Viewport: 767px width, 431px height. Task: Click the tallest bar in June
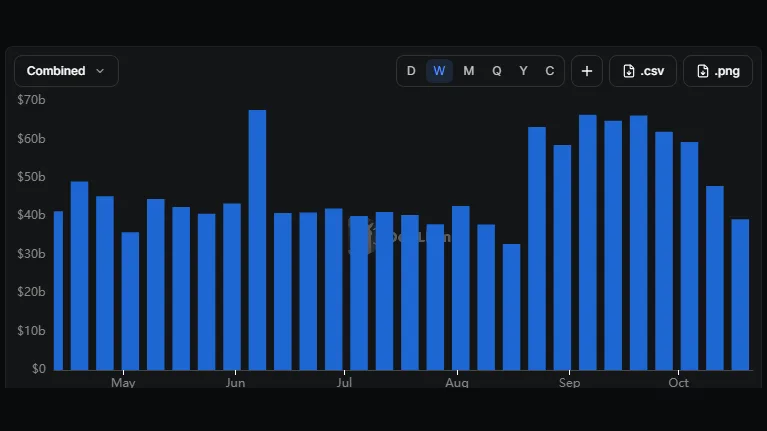point(257,240)
